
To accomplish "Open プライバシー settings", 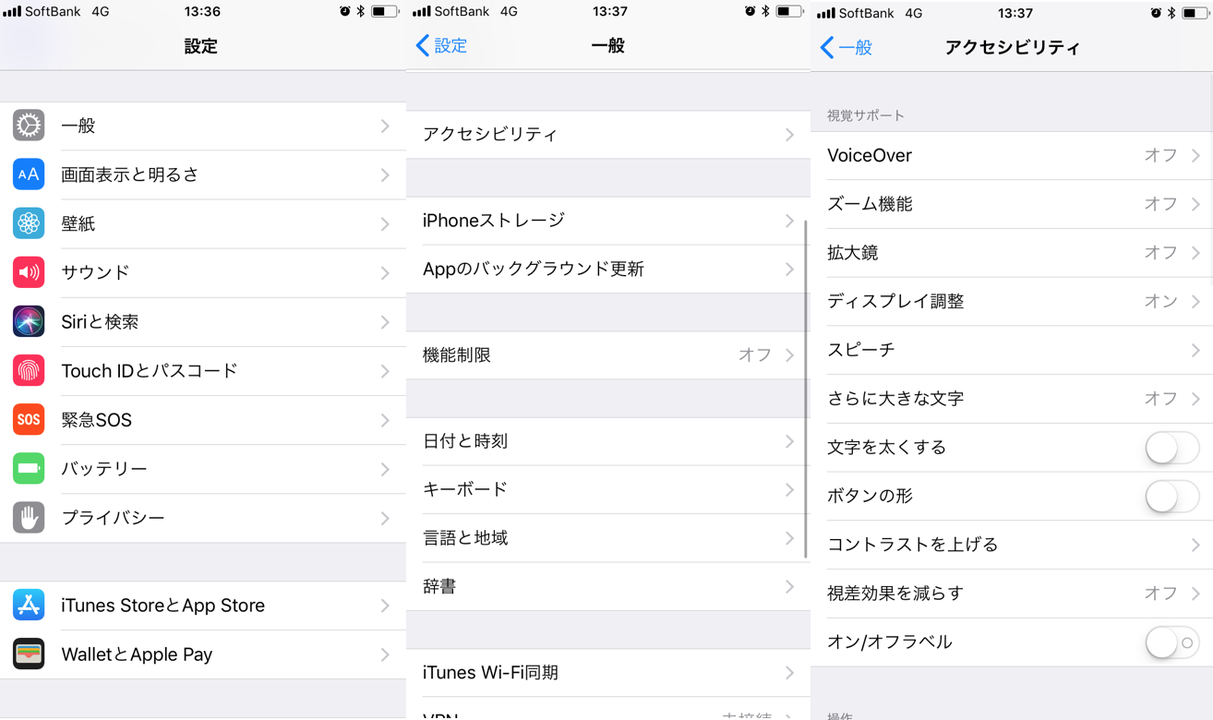I will coord(203,517).
